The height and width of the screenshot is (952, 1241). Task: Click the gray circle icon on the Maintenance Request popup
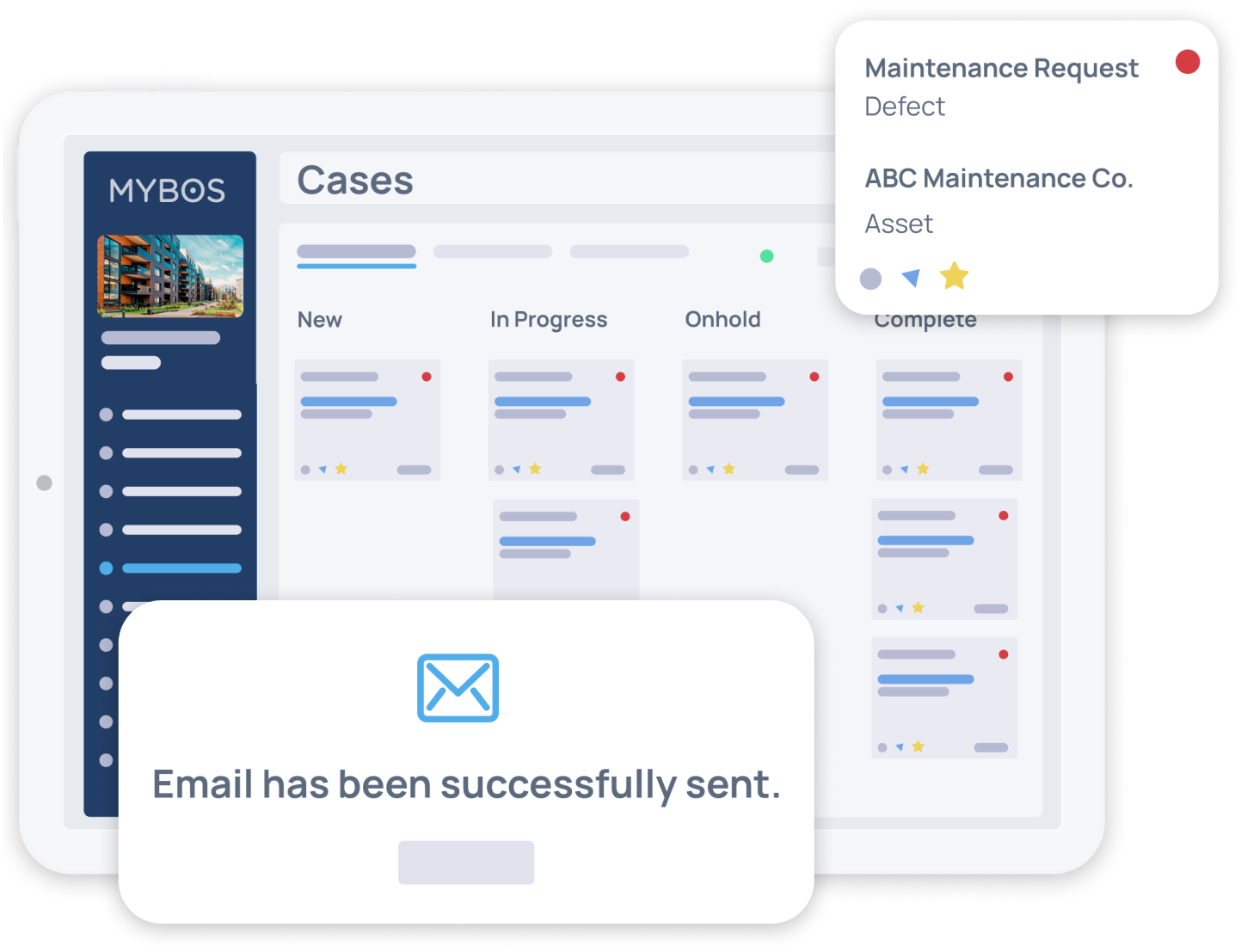tap(870, 278)
